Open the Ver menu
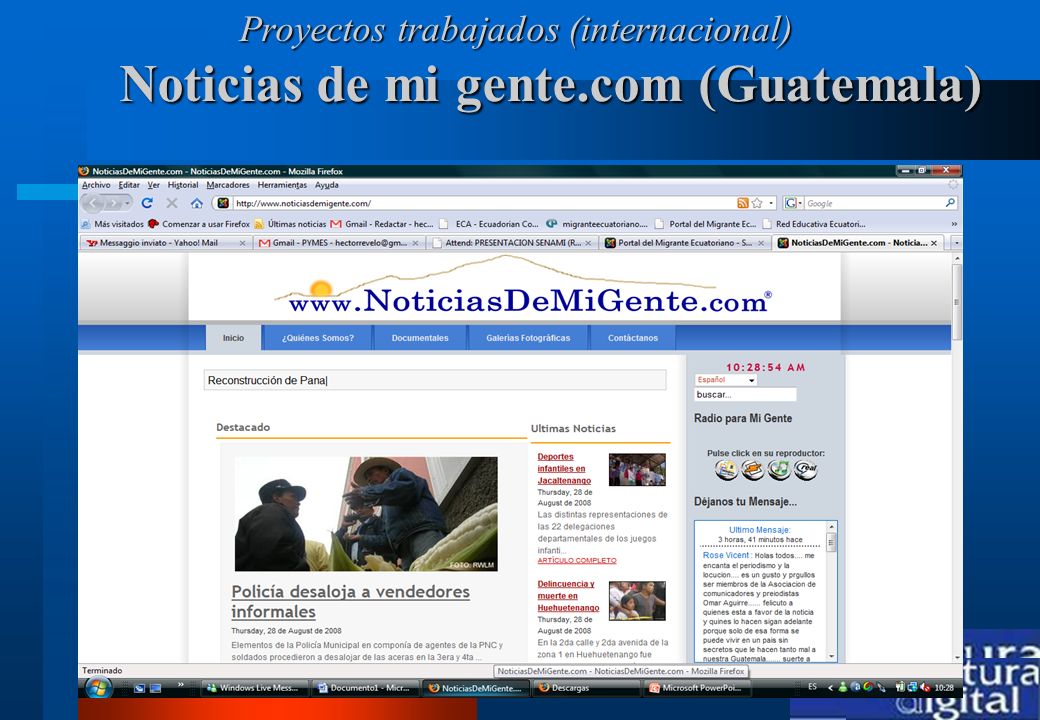This screenshot has height=720, width=1040. (153, 185)
